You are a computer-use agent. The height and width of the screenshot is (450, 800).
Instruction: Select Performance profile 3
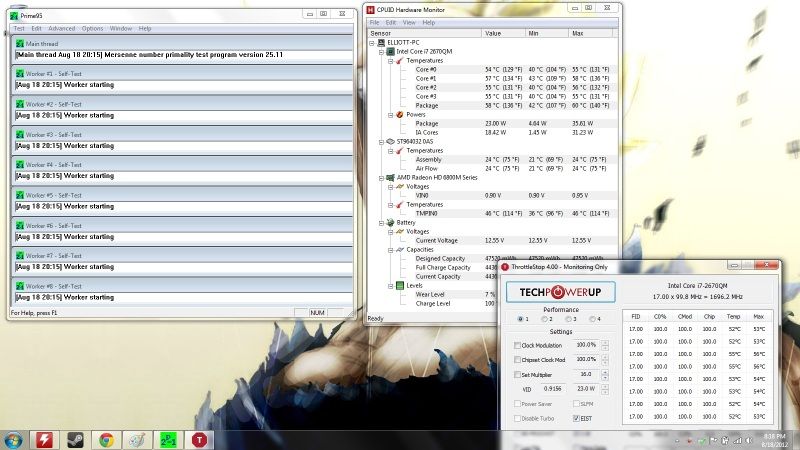tap(568, 319)
